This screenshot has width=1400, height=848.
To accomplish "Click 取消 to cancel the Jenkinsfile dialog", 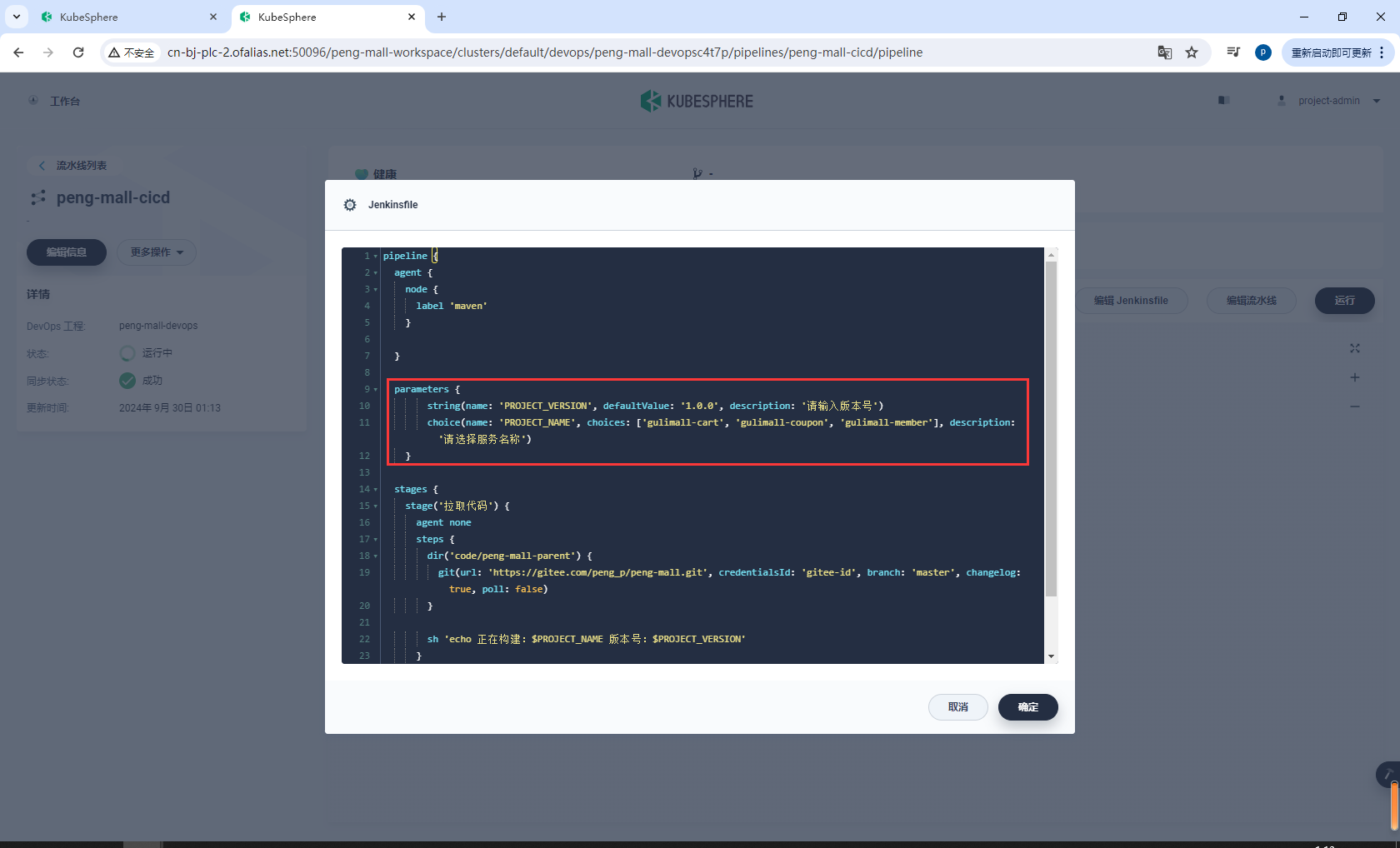I will (958, 707).
